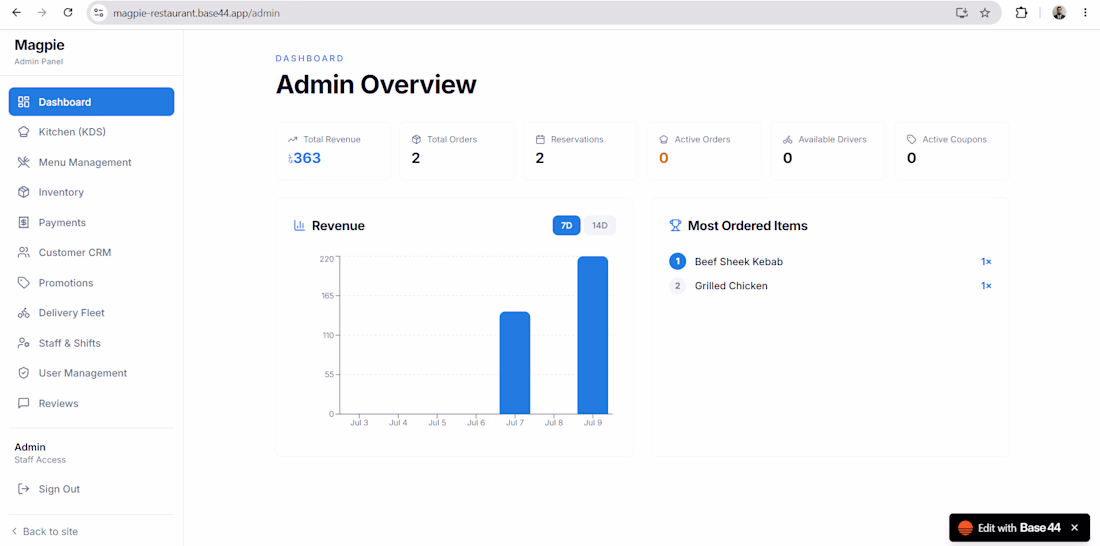
Task: Navigate to Payments
Action: [91, 222]
